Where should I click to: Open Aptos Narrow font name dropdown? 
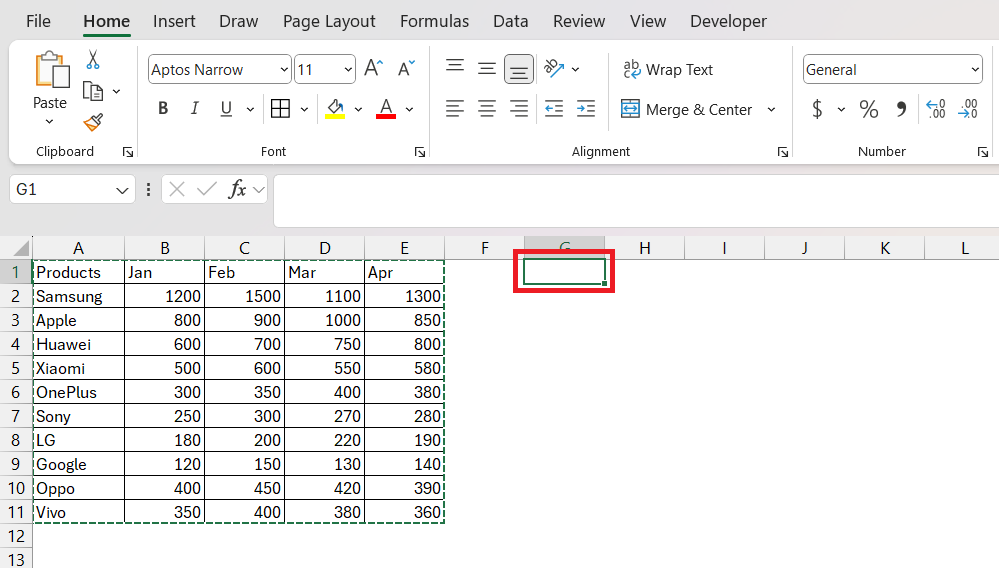coord(284,69)
